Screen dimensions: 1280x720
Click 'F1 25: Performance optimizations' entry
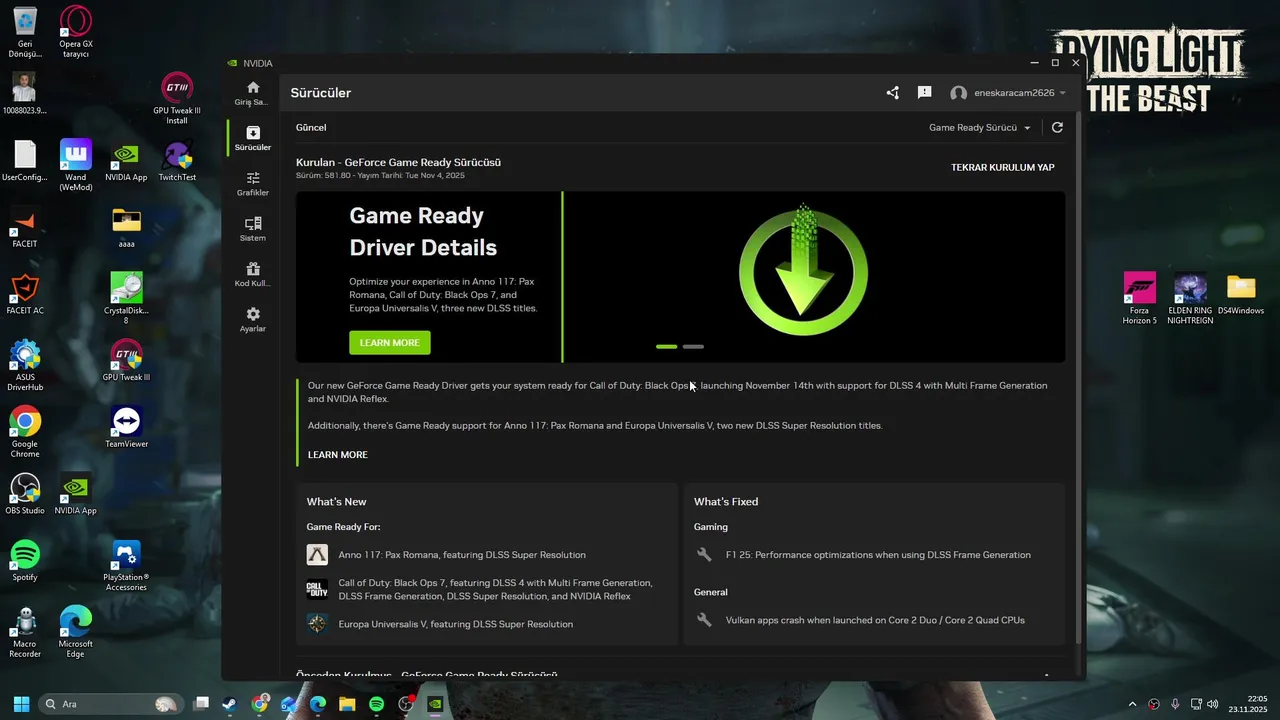tap(878, 555)
